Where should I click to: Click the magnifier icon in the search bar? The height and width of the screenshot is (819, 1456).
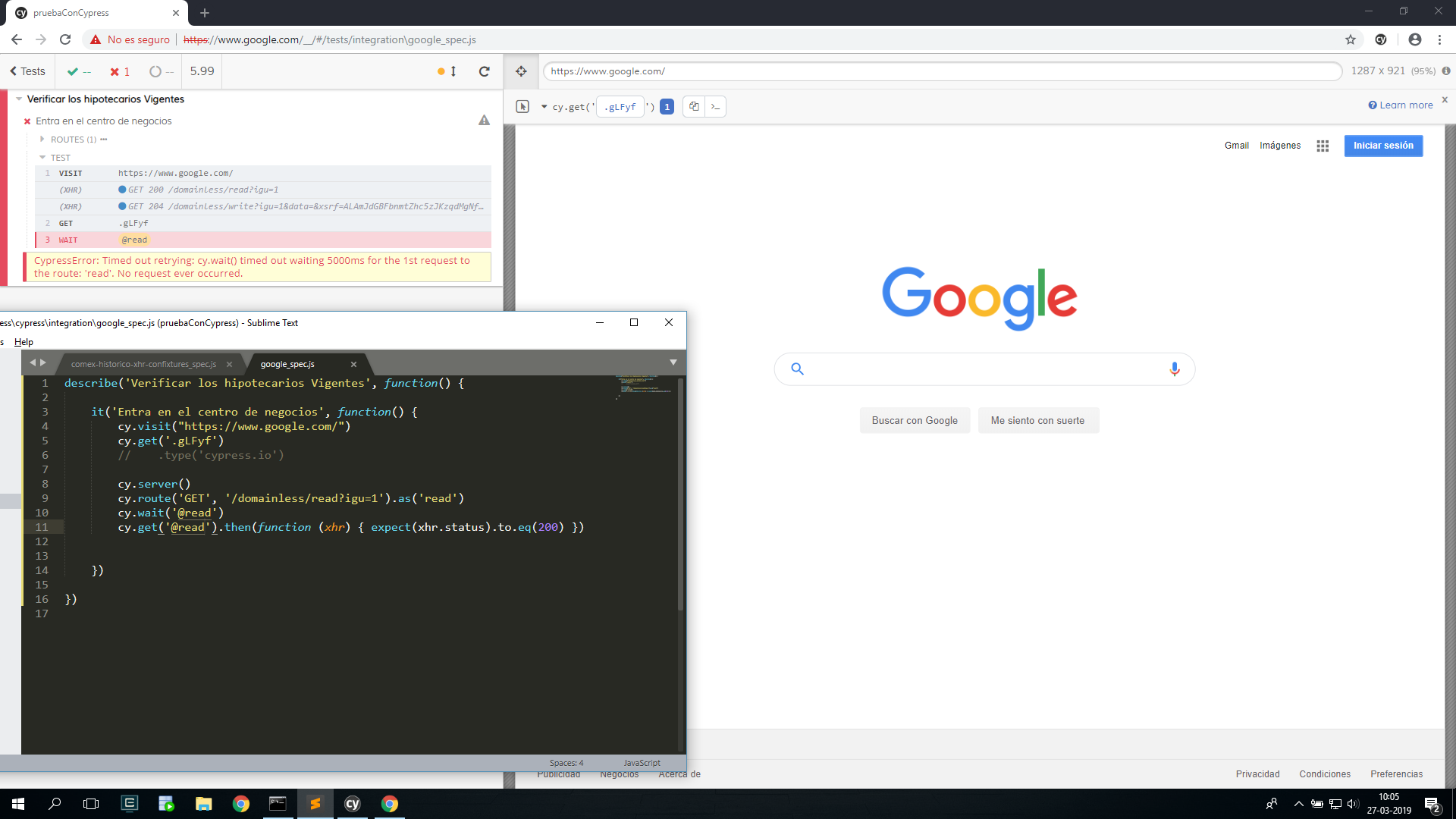(x=797, y=368)
